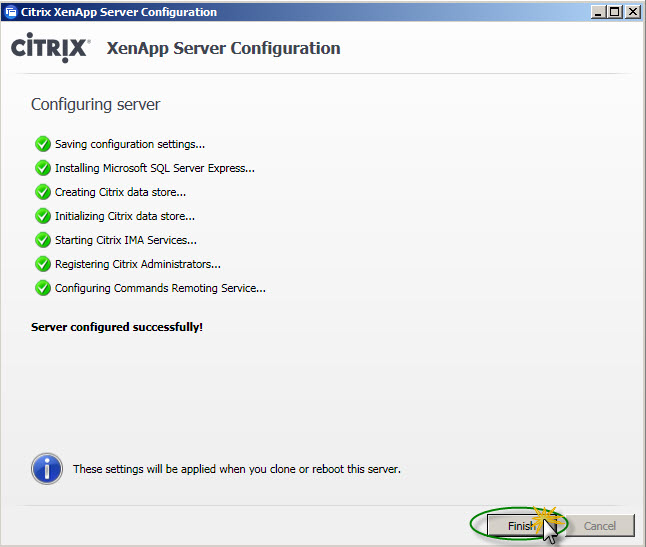646x547 pixels.
Task: Click the 'Configuring server' heading
Action: pyautogui.click(x=96, y=105)
